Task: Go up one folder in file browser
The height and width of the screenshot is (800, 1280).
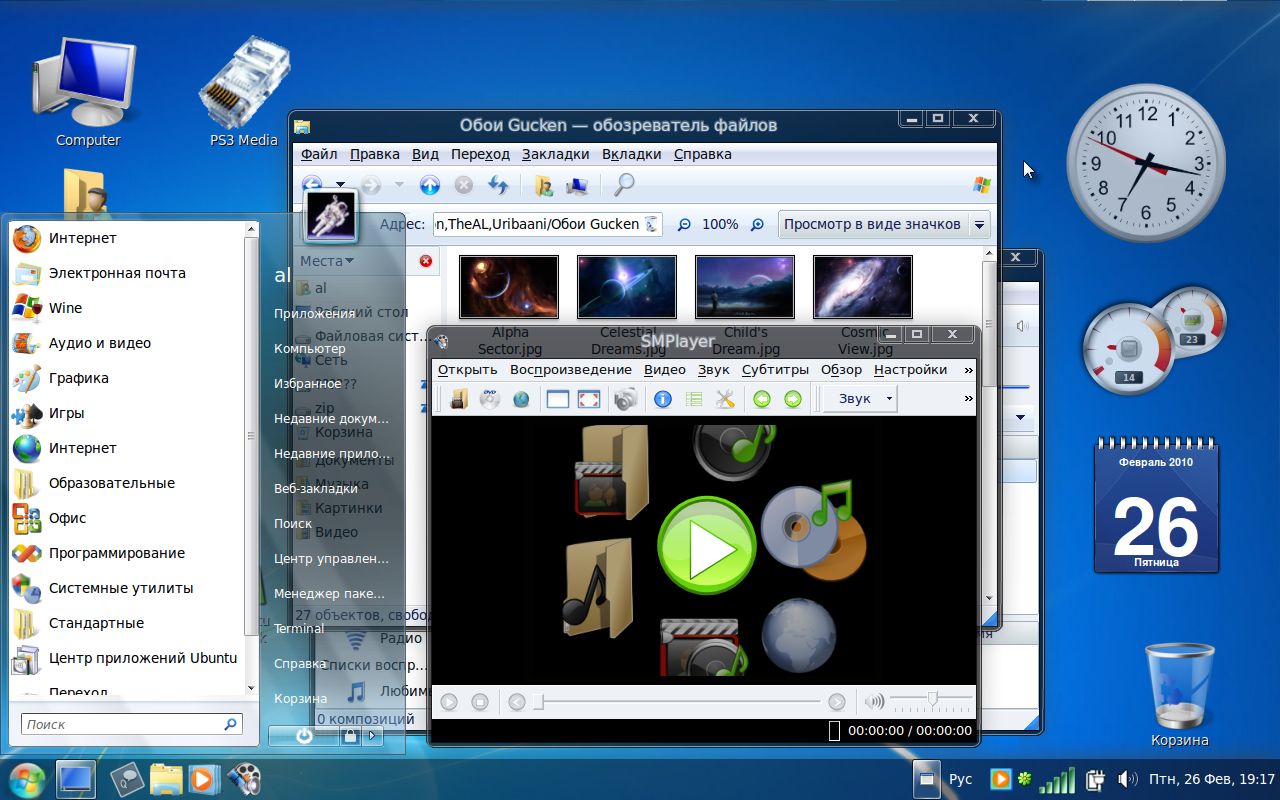Action: click(x=429, y=185)
